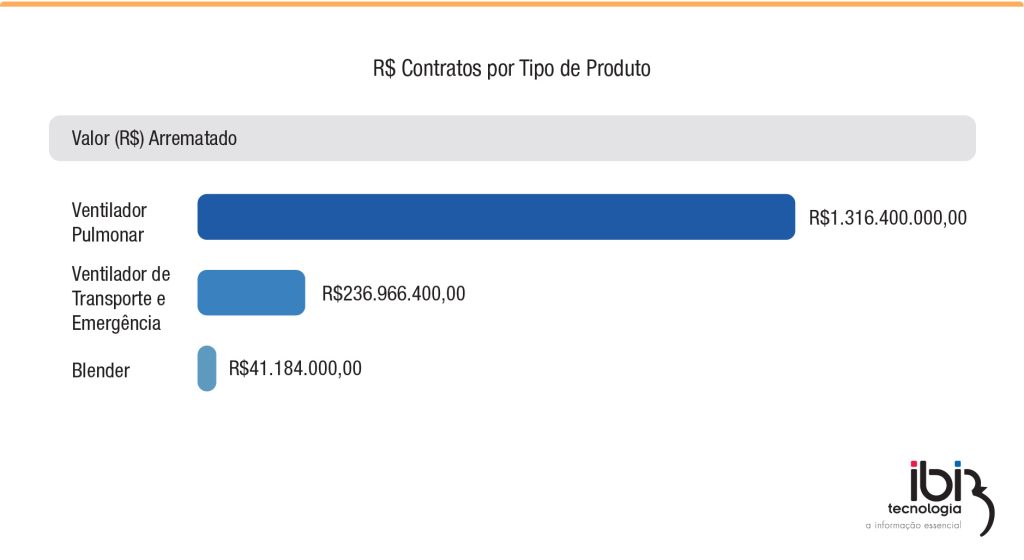Click the R$41.184.000,00 value label
The image size is (1024, 560).
click(295, 368)
